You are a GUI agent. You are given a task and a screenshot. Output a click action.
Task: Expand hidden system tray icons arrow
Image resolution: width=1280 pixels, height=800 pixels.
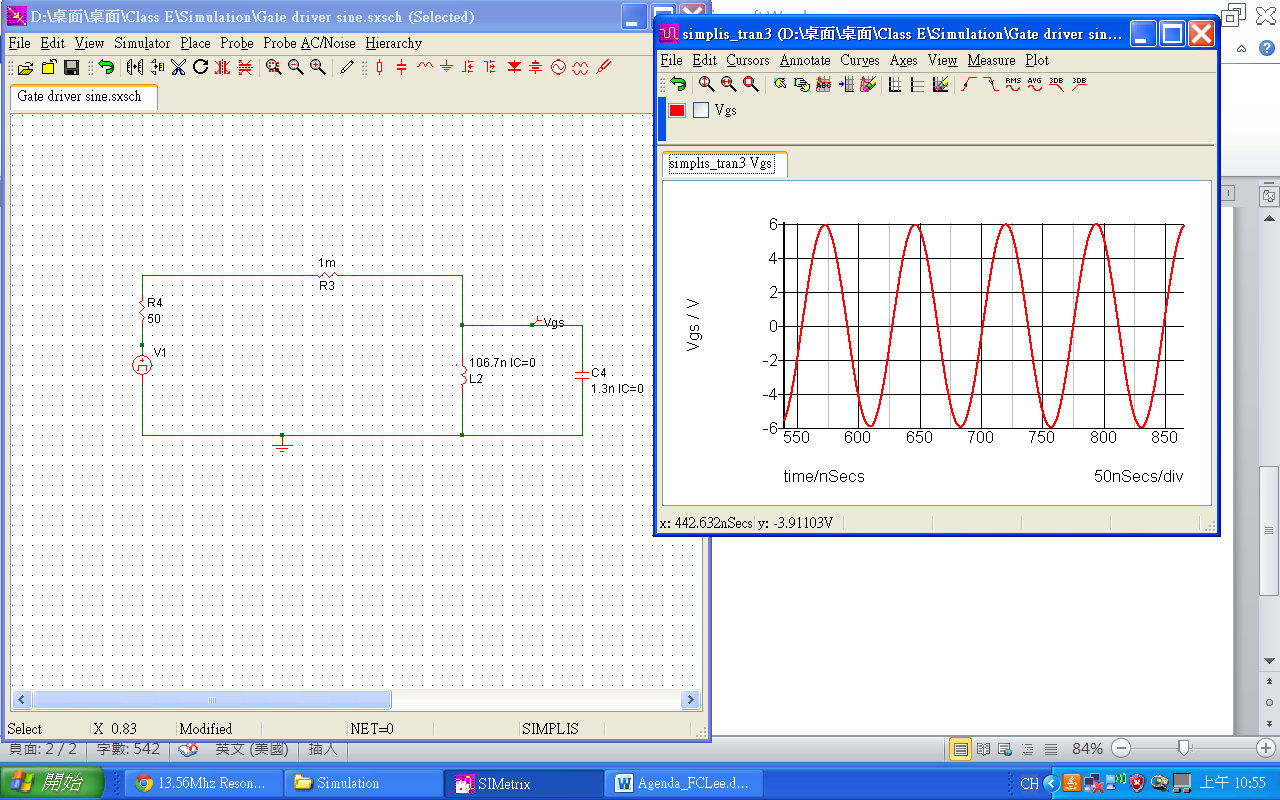(1050, 783)
